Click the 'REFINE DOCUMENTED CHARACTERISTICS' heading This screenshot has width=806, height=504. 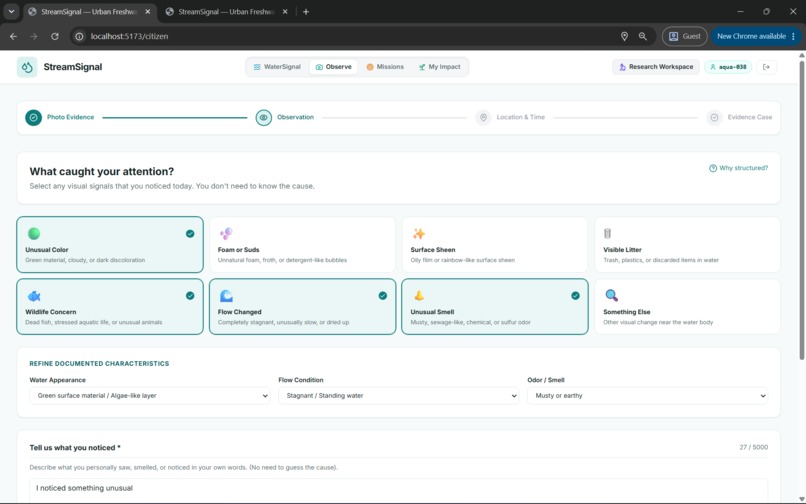(99, 364)
